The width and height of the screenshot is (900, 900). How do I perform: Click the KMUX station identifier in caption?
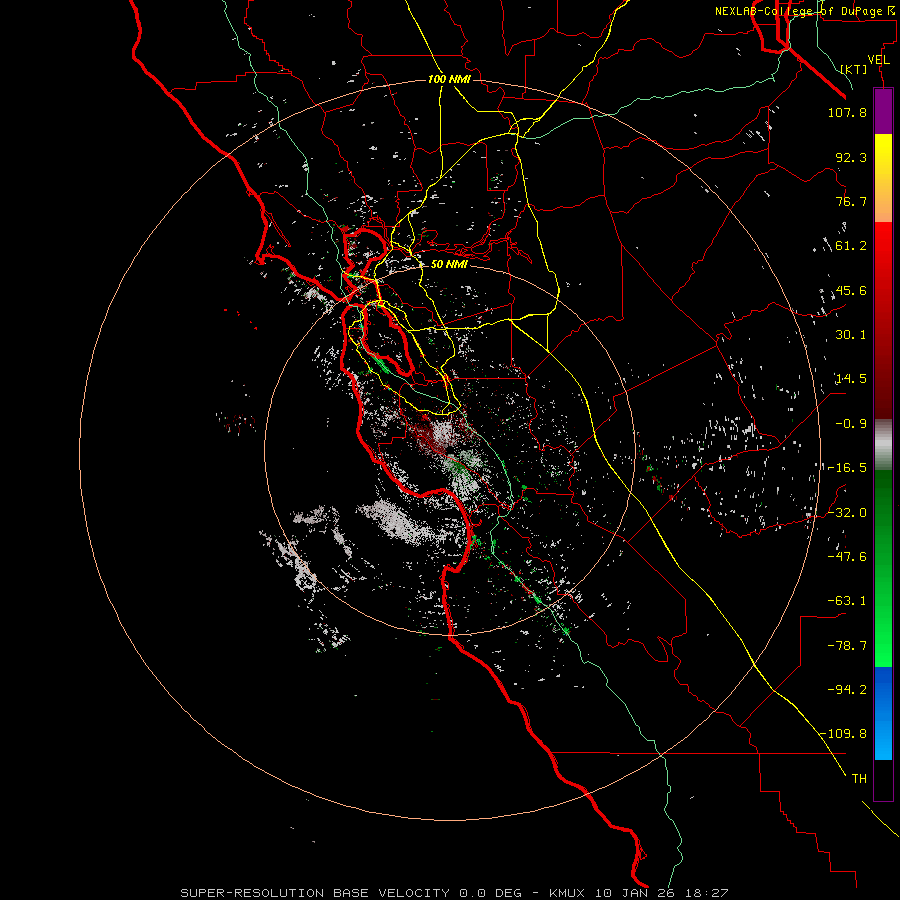click(x=568, y=893)
